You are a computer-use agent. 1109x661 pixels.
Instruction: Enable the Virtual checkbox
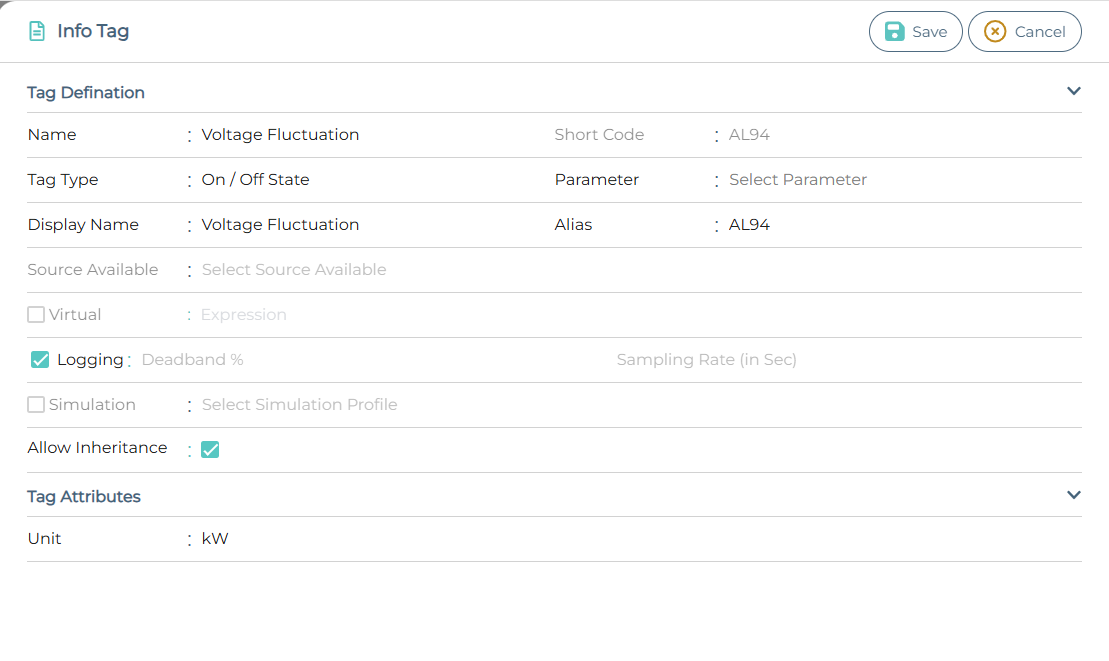coord(36,315)
